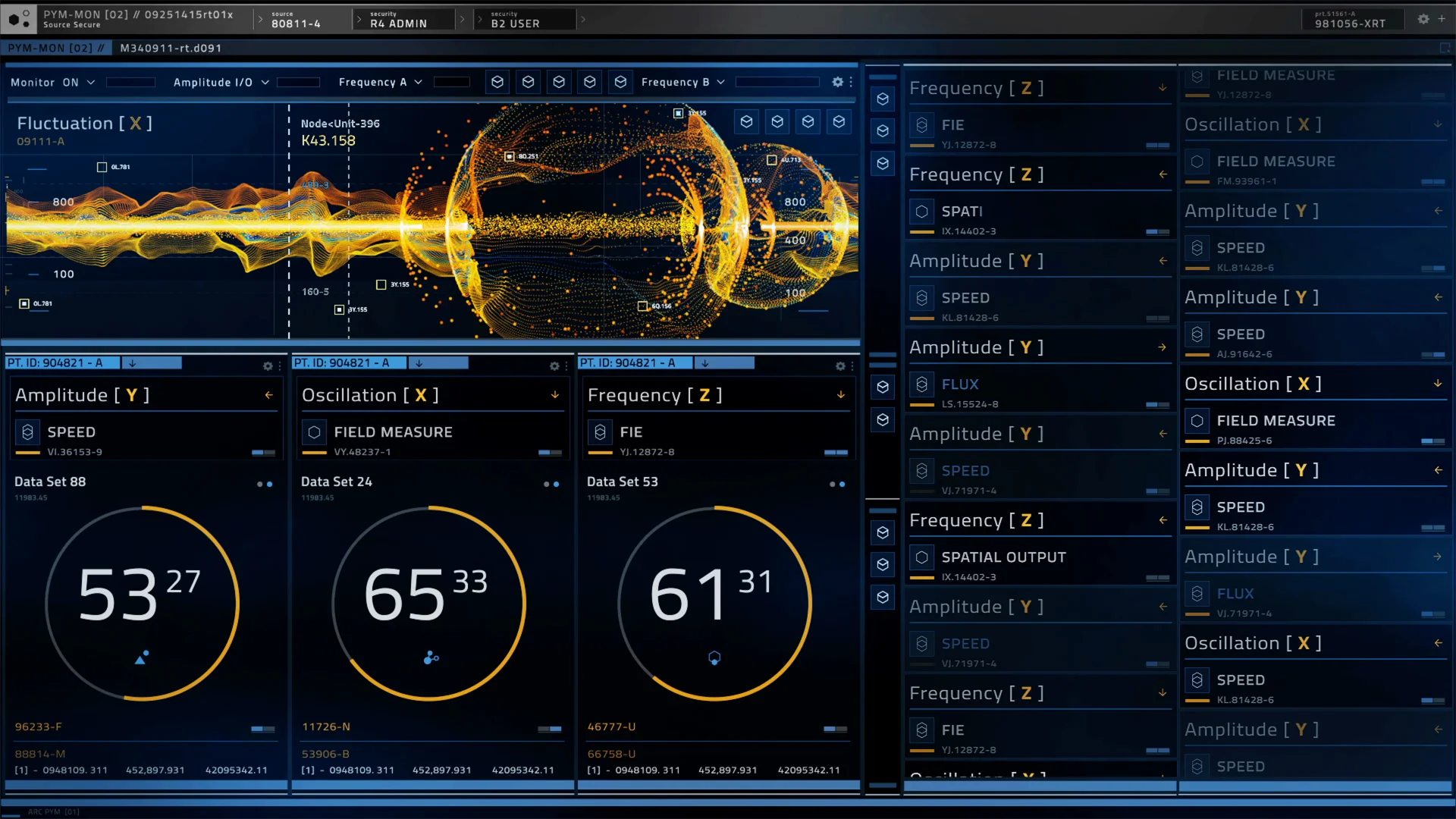
Task: Open the Frequency B dropdown
Action: click(682, 82)
